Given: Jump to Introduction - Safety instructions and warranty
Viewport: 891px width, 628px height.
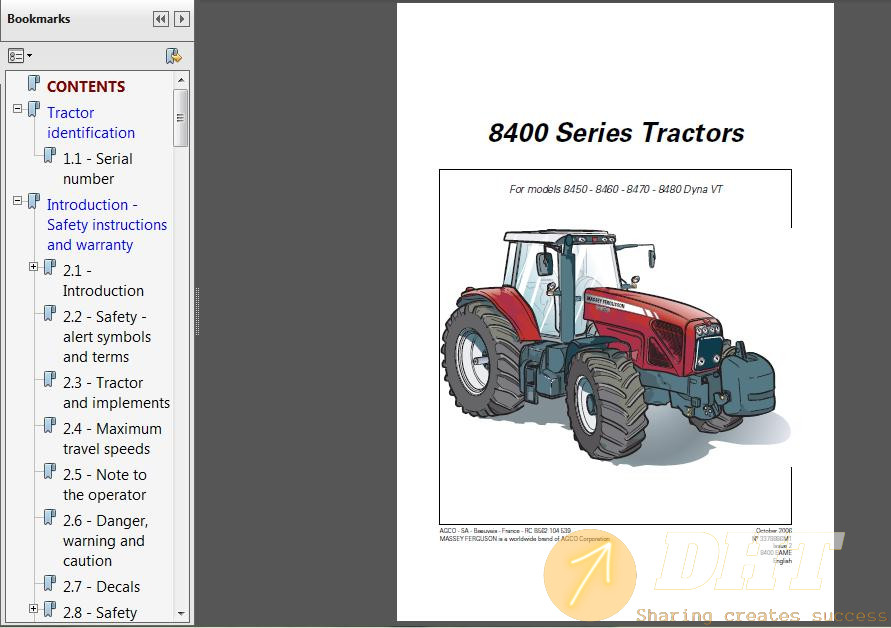Looking at the screenshot, I should pos(107,224).
